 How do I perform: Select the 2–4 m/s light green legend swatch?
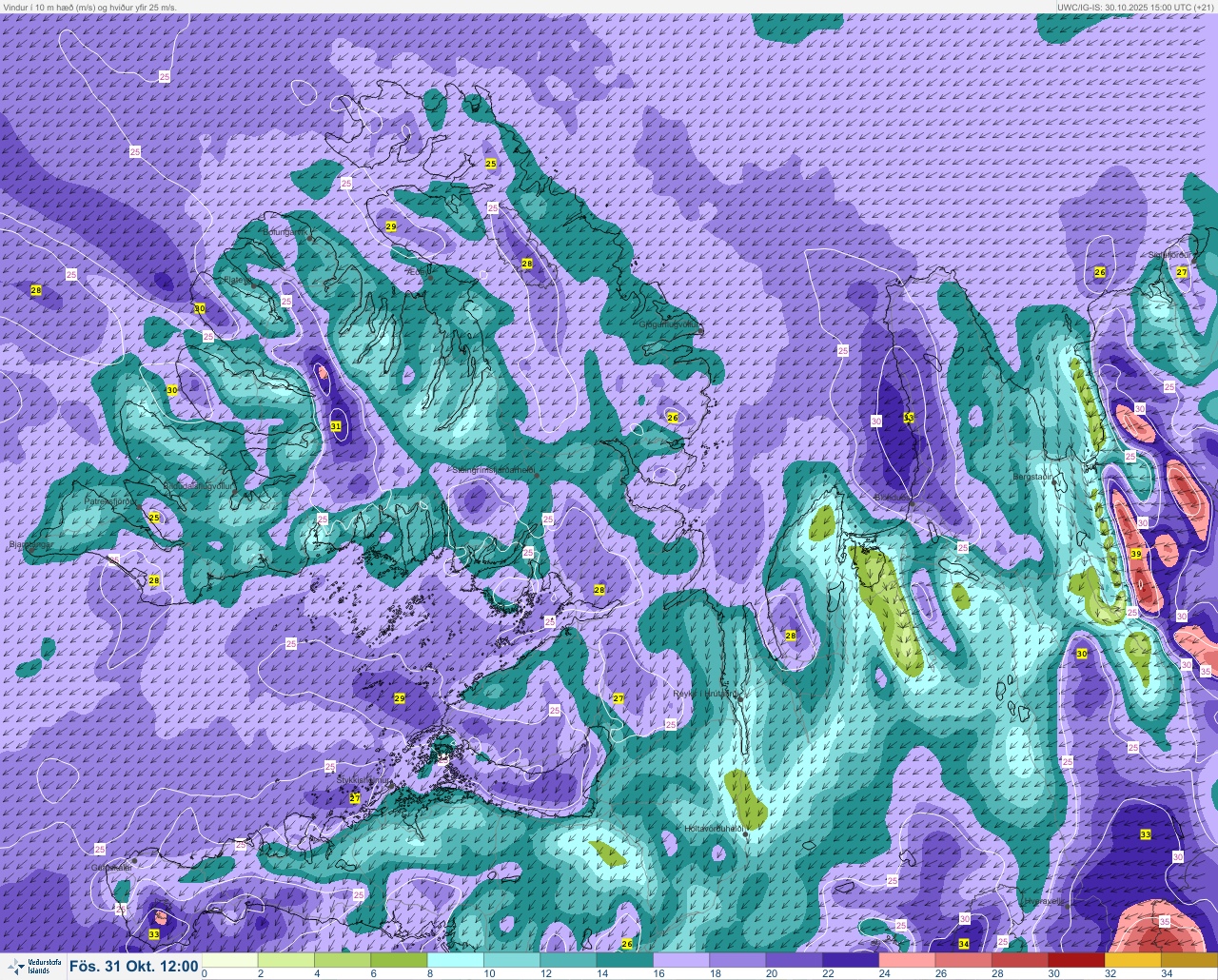tap(285, 960)
